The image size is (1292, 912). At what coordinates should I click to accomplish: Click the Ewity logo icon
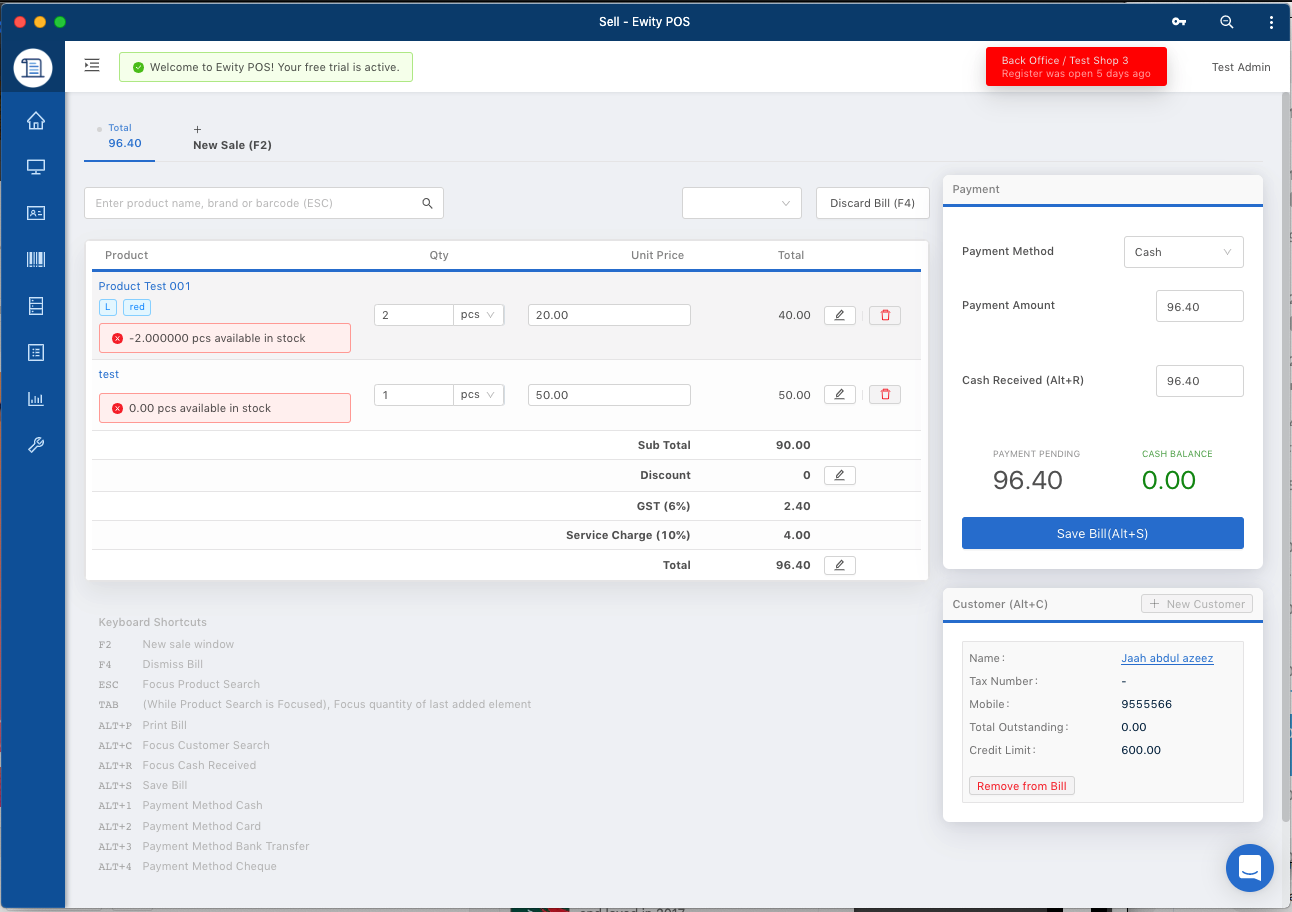click(33, 67)
